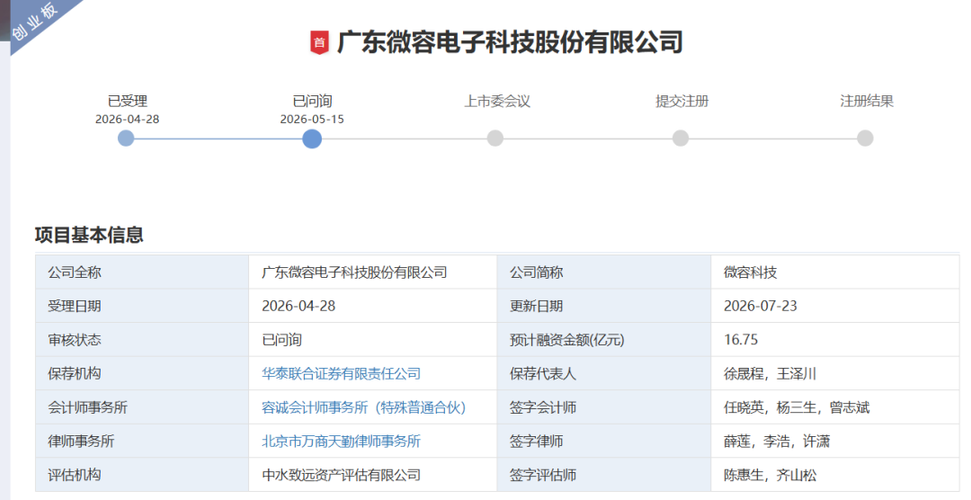Click the date 2026-05-15 under 已问询

pos(312,119)
